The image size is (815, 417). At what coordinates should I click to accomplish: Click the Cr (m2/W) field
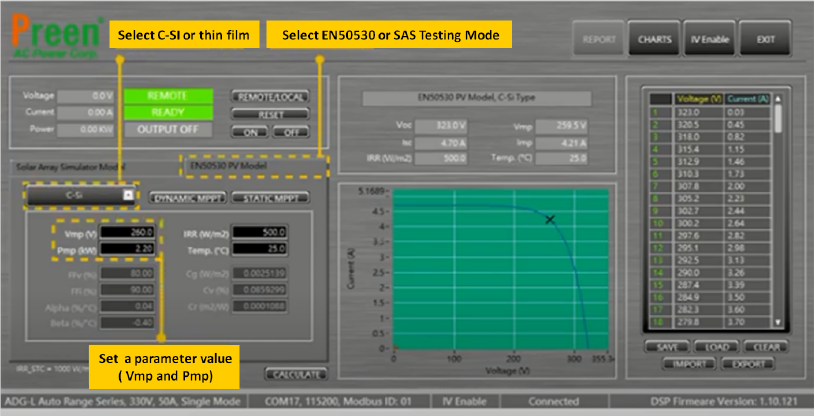(259, 306)
